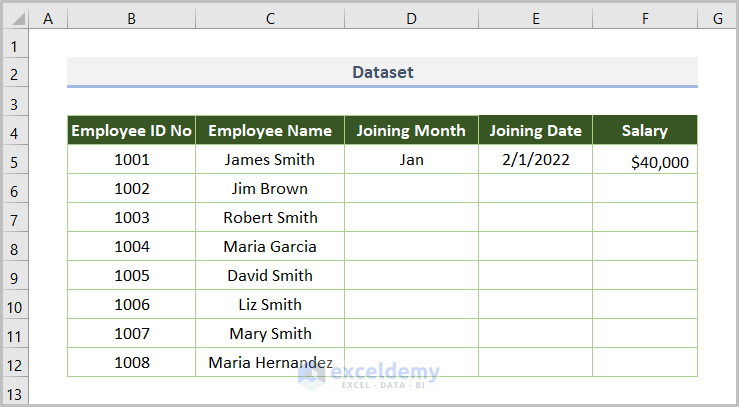The width and height of the screenshot is (739, 407).
Task: Select the Maria Hernandez name cell
Action: [270, 362]
